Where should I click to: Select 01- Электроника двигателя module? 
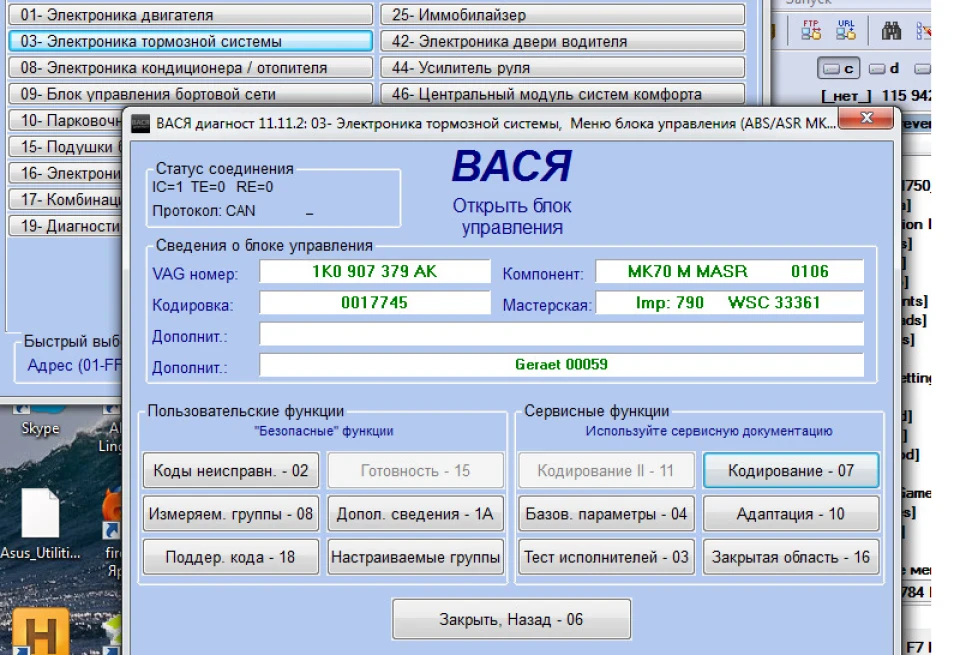190,15
